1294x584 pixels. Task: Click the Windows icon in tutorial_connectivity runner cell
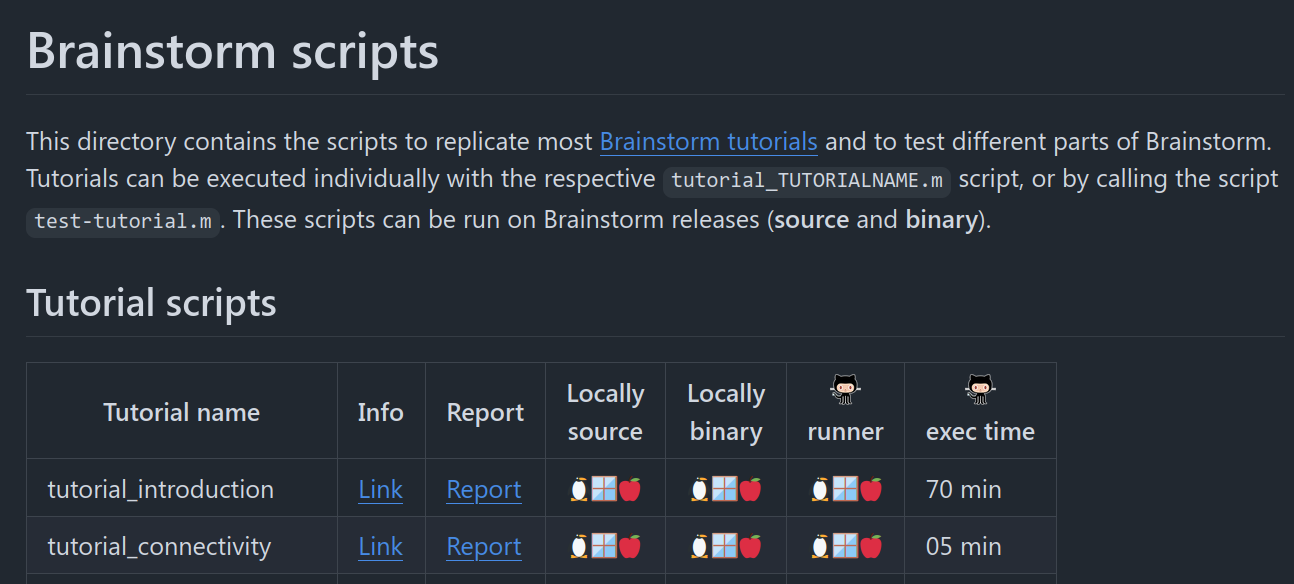tap(846, 547)
